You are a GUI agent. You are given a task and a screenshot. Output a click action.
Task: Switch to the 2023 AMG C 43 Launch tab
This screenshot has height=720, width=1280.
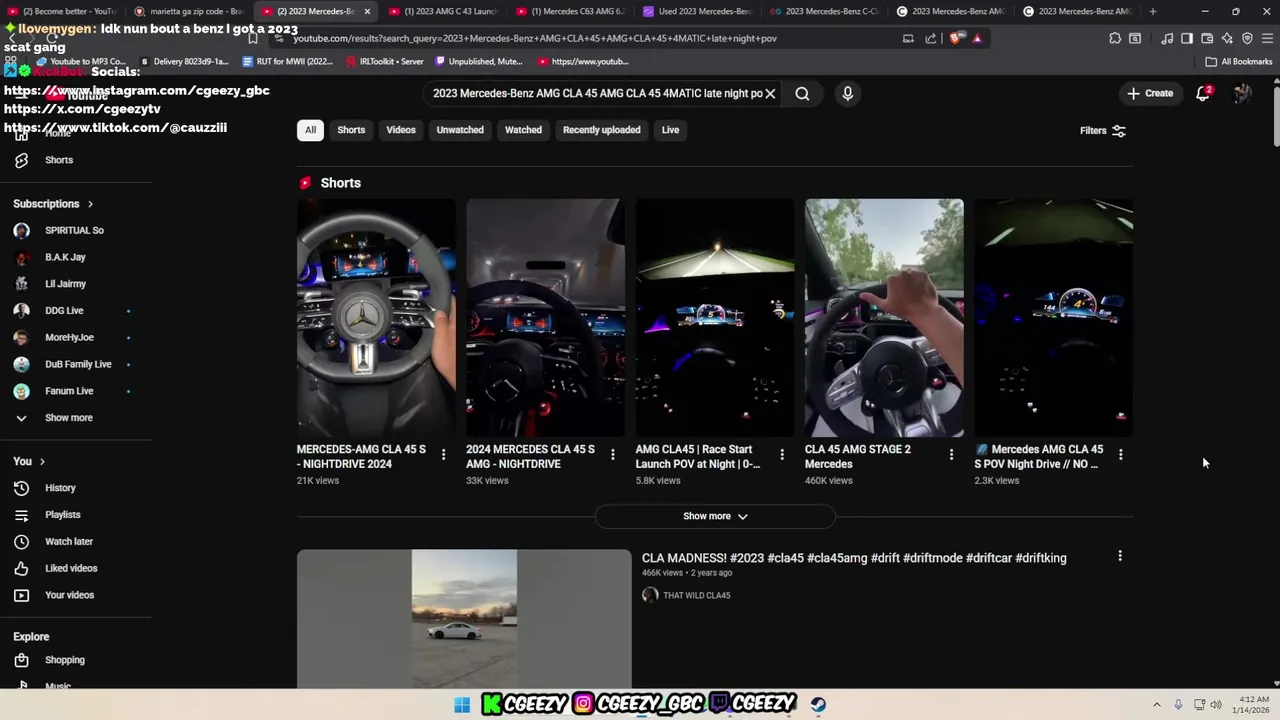click(443, 11)
